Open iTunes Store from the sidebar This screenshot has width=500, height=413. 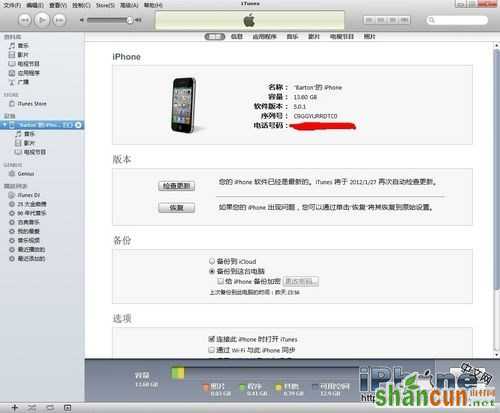(28, 104)
